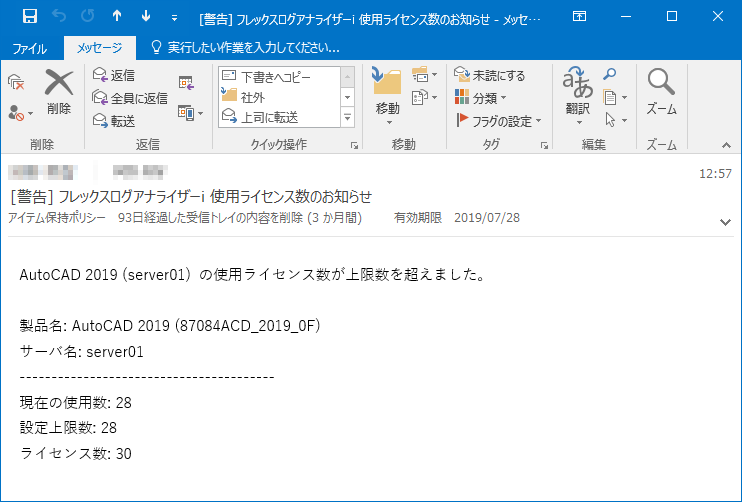Click the 実行したい作業を入力してください search box
742x502 pixels.
point(245,48)
